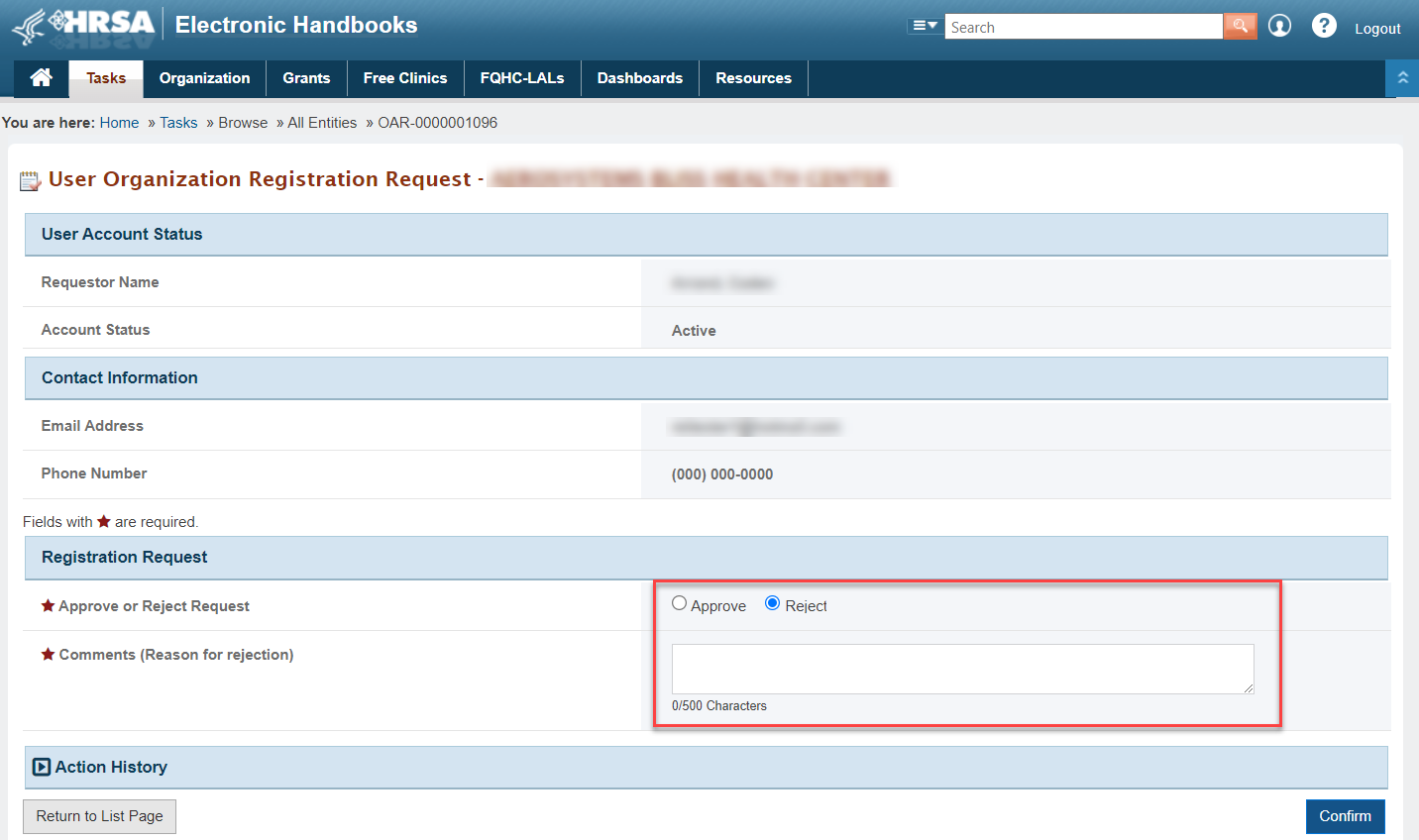Go to the FQHC-LALs tab
Image resolution: width=1419 pixels, height=840 pixels.
(x=522, y=78)
